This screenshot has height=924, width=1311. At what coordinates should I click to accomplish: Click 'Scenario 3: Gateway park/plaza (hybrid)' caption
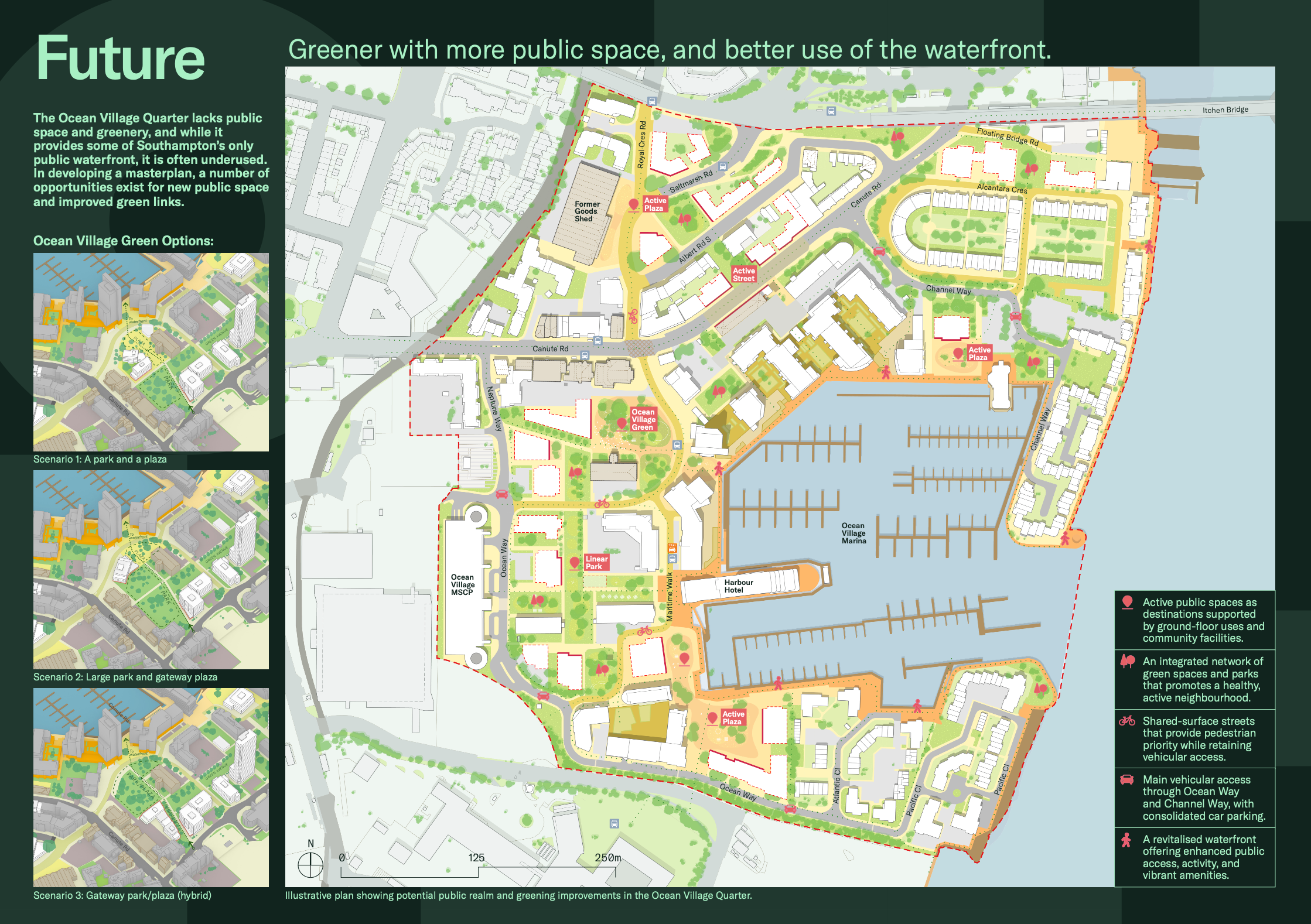click(x=122, y=895)
